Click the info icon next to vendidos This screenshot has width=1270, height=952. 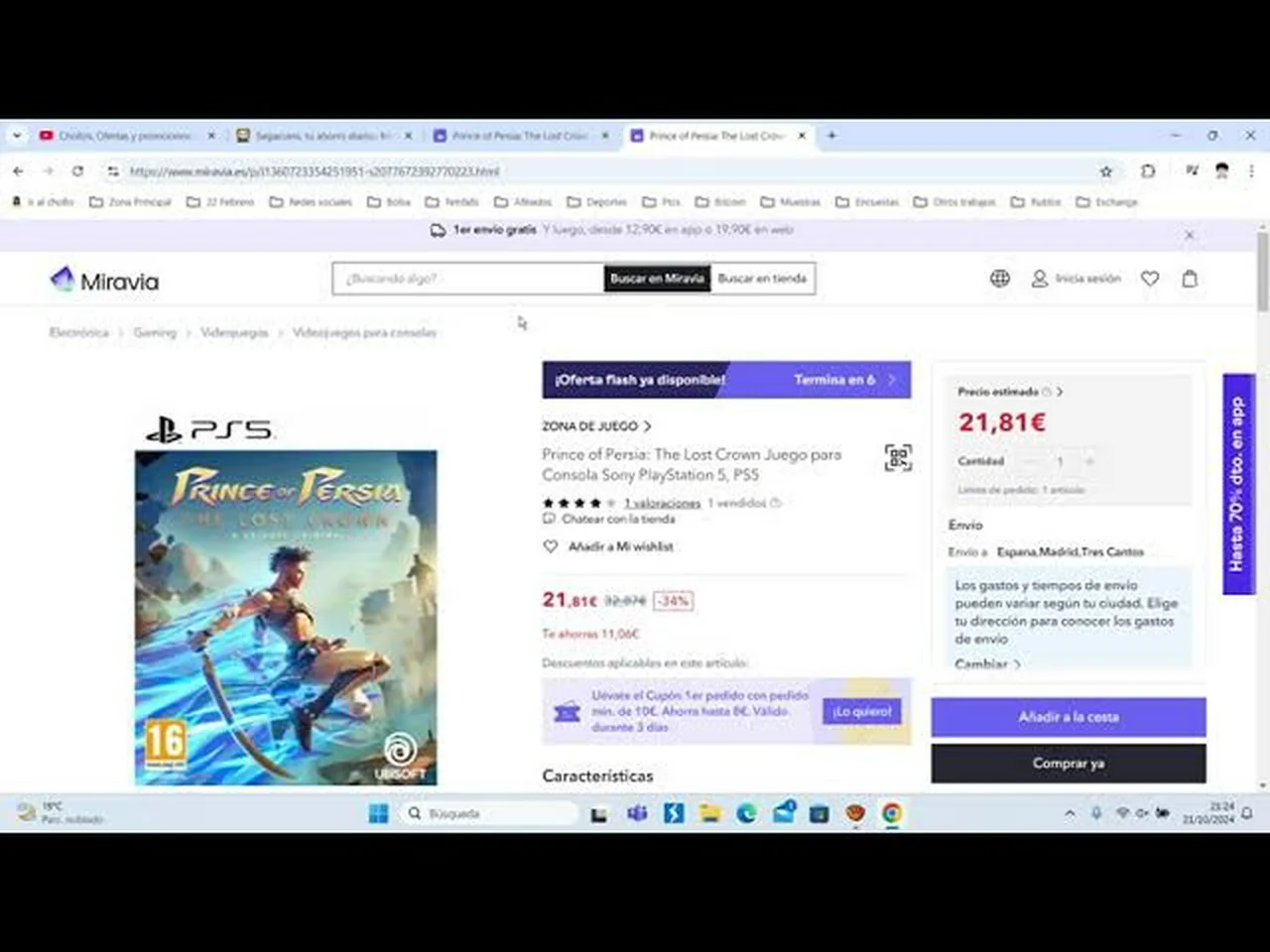click(x=776, y=503)
